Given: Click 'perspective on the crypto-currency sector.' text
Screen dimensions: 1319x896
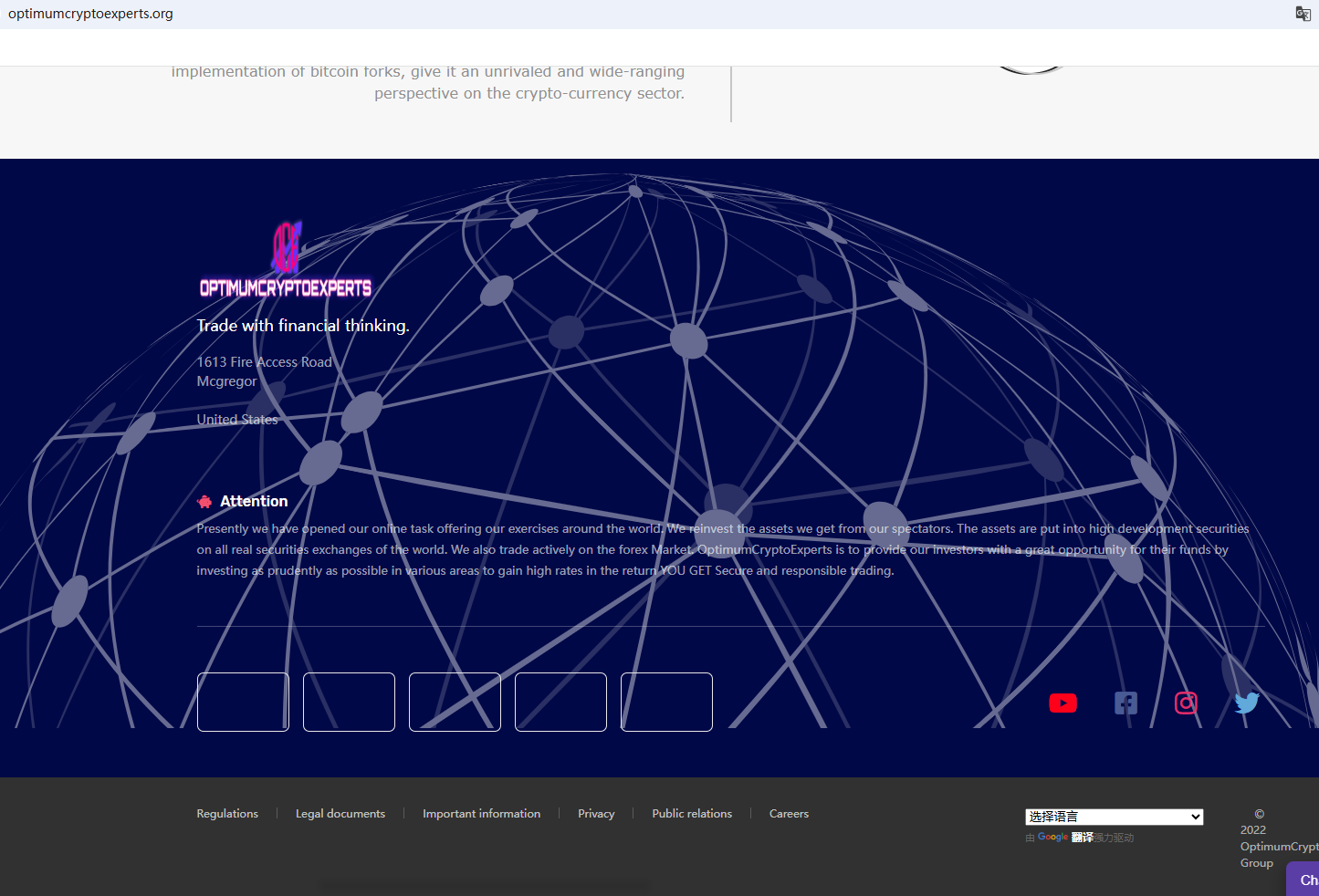Looking at the screenshot, I should coord(529,93).
